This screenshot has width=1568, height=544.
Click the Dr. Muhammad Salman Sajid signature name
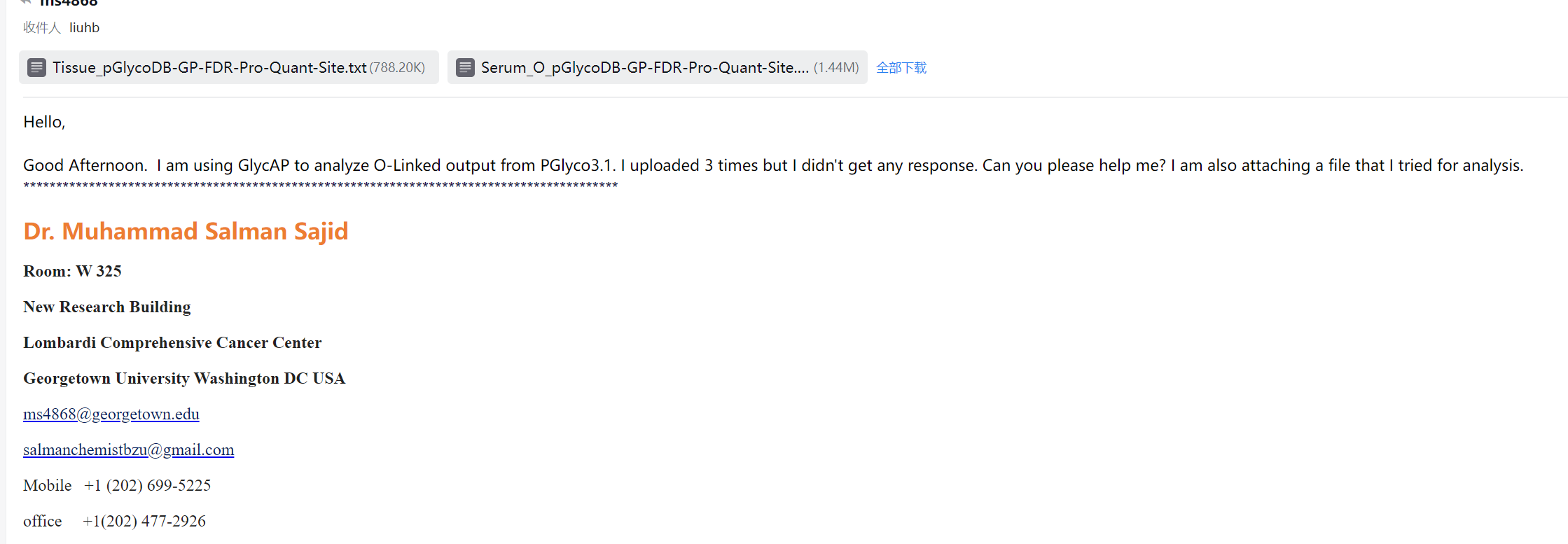point(186,231)
